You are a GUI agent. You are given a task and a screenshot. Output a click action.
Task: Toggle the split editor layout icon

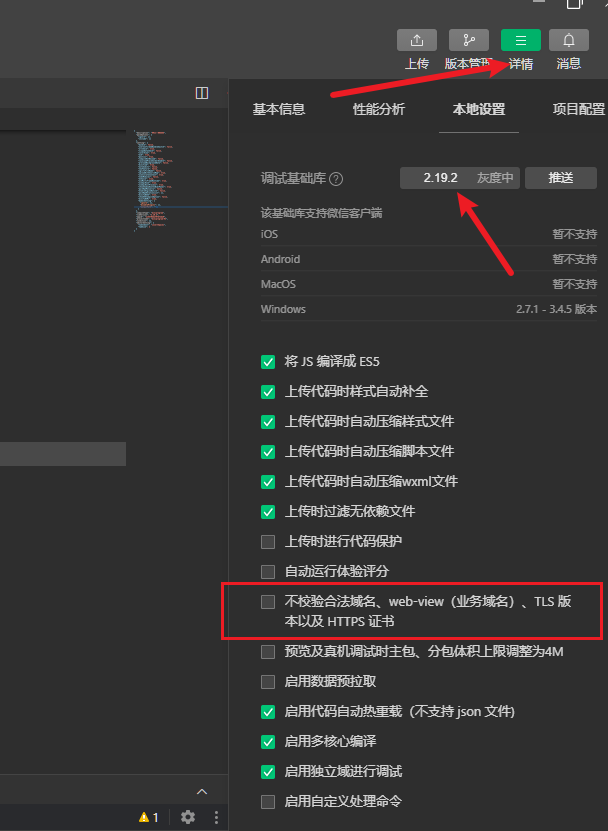point(202,93)
